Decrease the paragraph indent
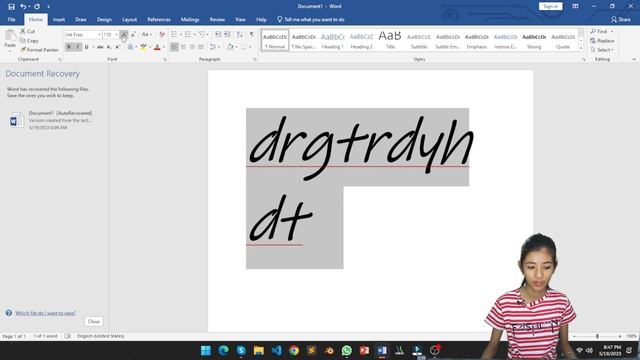 click(218, 35)
